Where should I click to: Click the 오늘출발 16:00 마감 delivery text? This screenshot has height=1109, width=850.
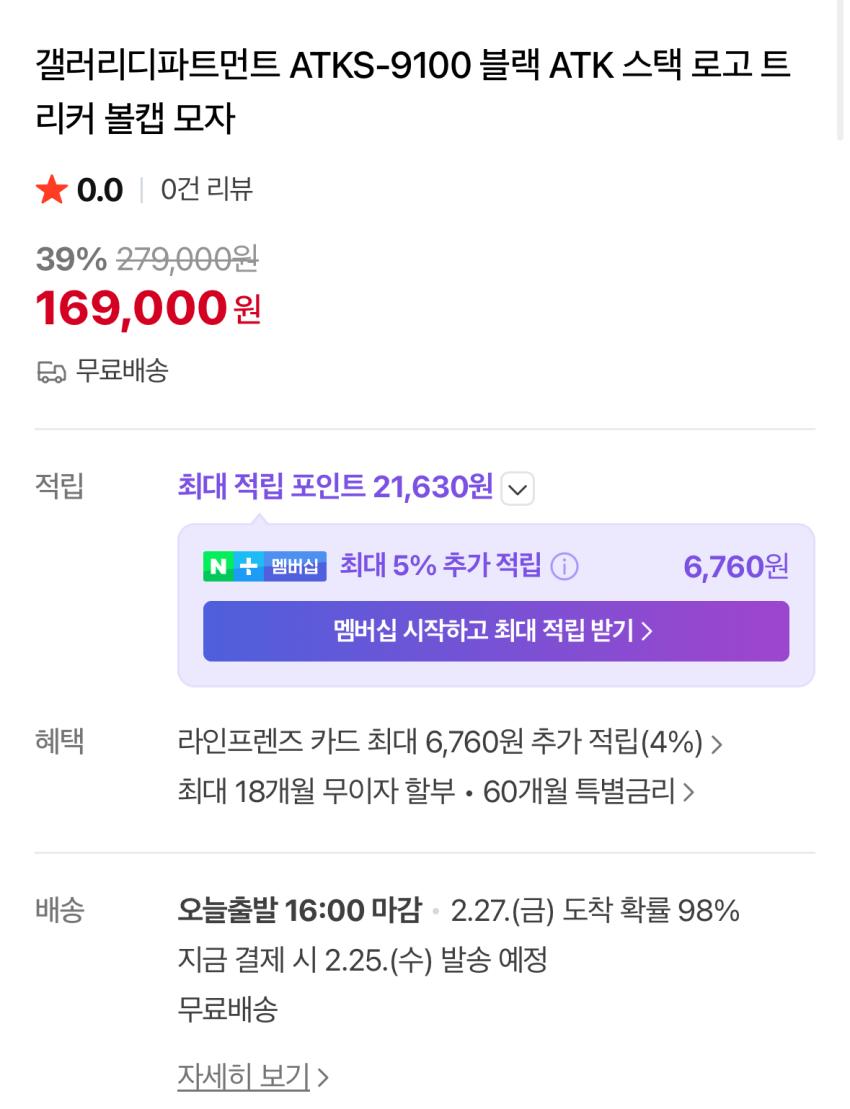[299, 911]
